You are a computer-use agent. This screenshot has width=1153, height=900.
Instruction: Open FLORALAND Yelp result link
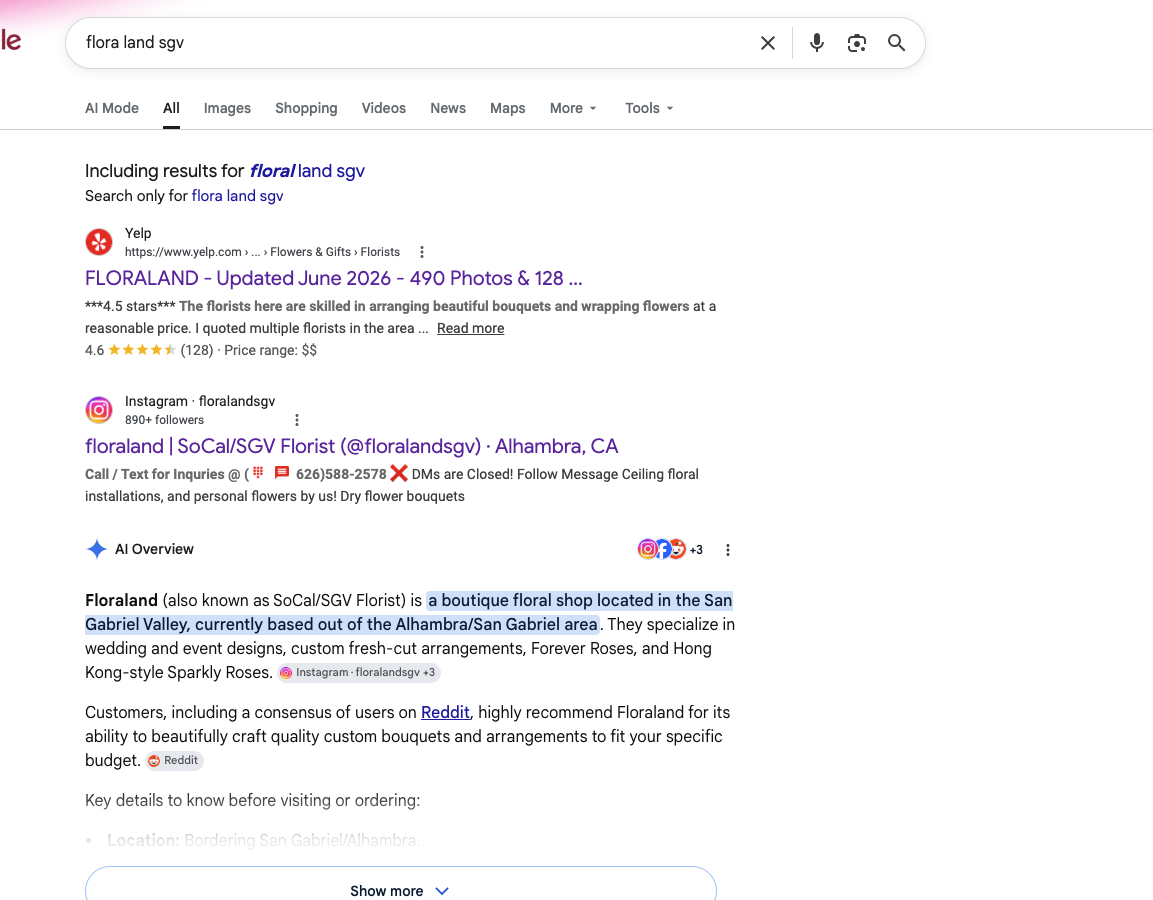click(x=333, y=279)
